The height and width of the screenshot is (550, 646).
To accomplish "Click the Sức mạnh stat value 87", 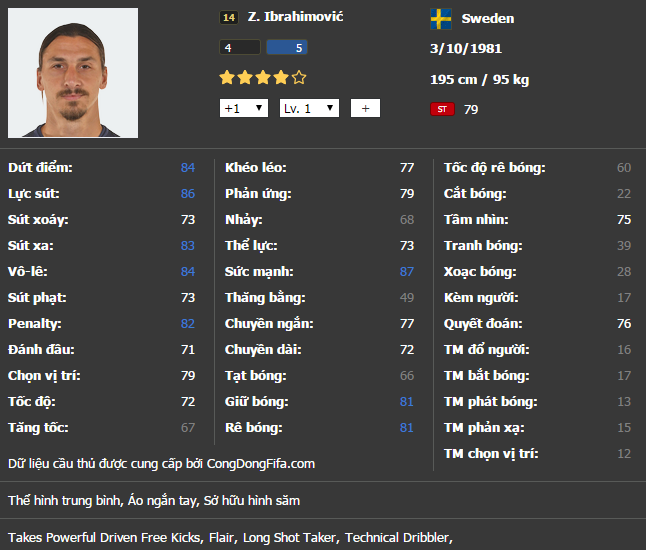I will pyautogui.click(x=407, y=271).
